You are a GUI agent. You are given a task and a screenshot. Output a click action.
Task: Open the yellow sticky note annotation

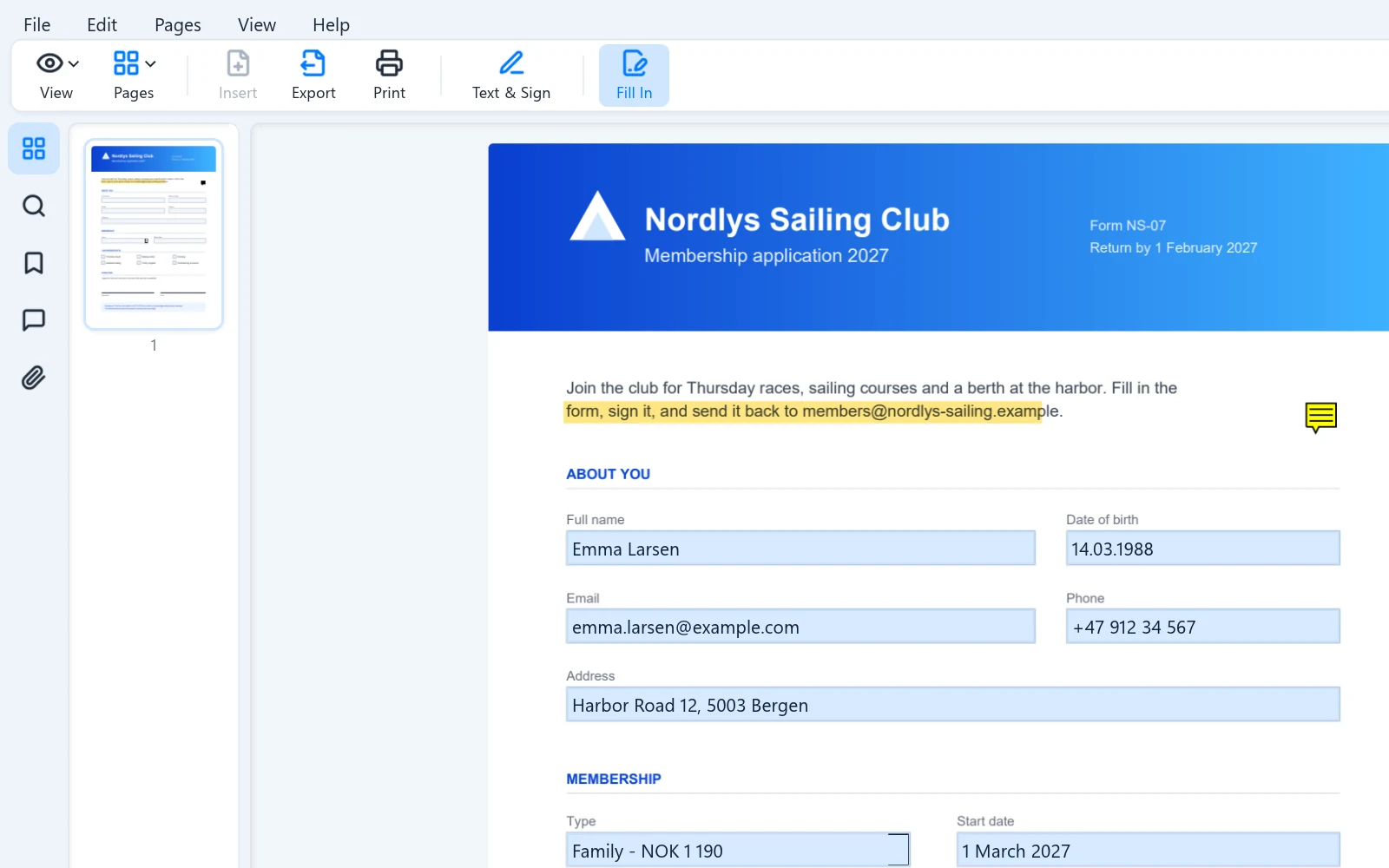pyautogui.click(x=1320, y=418)
